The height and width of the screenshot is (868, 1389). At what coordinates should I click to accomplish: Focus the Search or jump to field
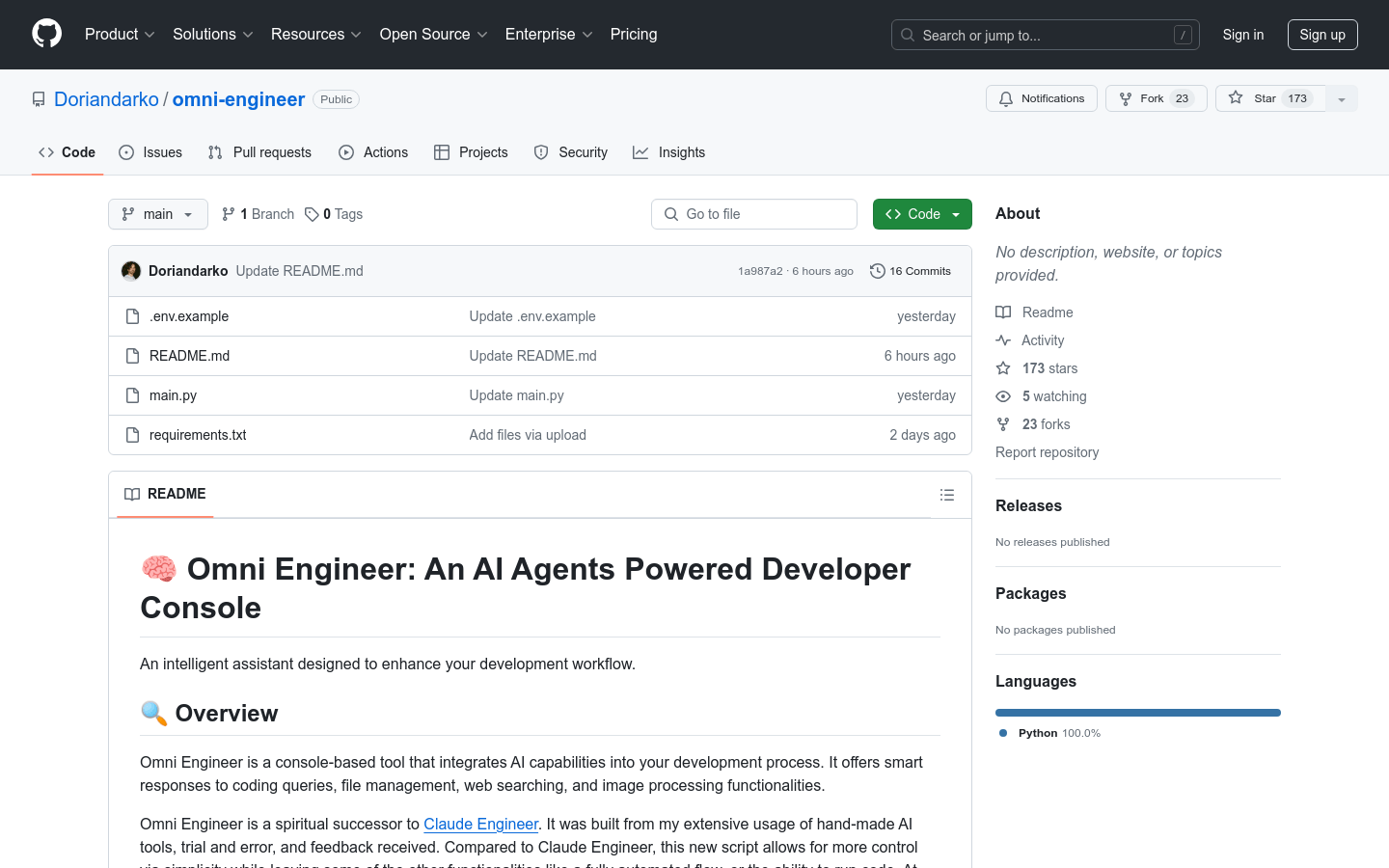click(1046, 35)
